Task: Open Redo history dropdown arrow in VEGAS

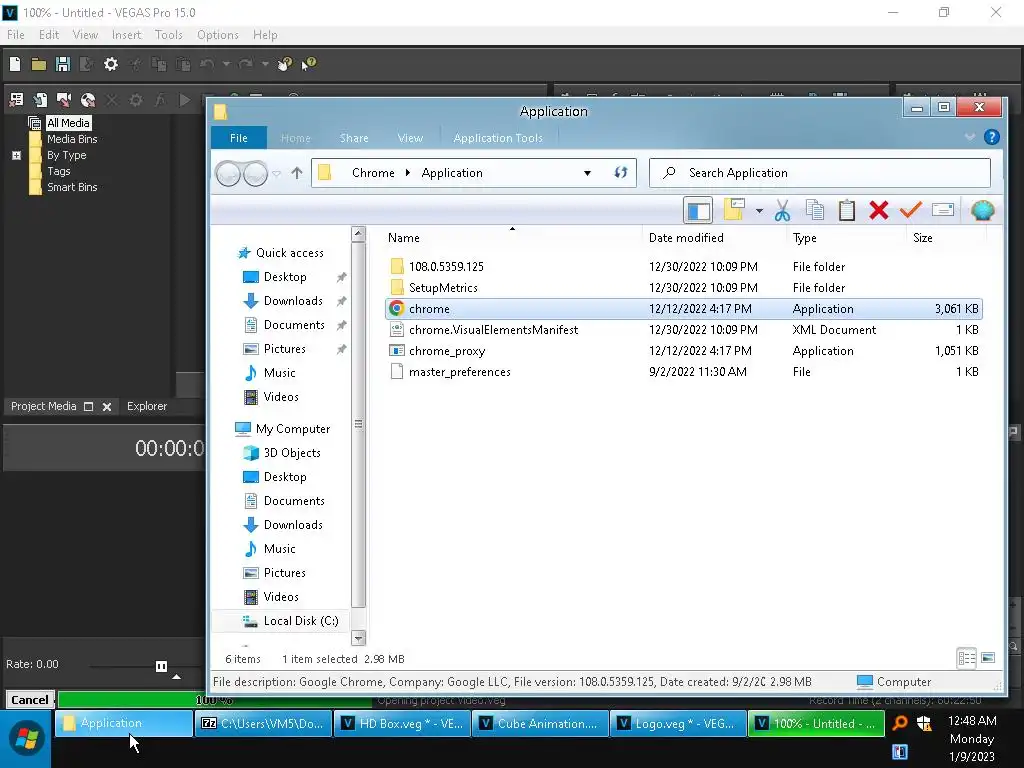Action: click(264, 64)
